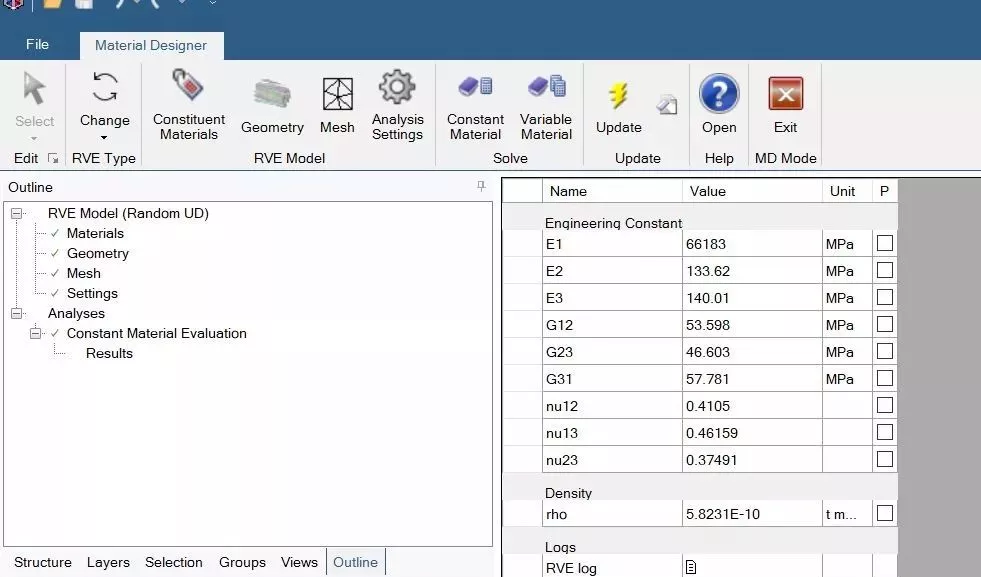Open the Mesh ribbon icon
Viewport: 981px width, 577px height.
click(337, 94)
